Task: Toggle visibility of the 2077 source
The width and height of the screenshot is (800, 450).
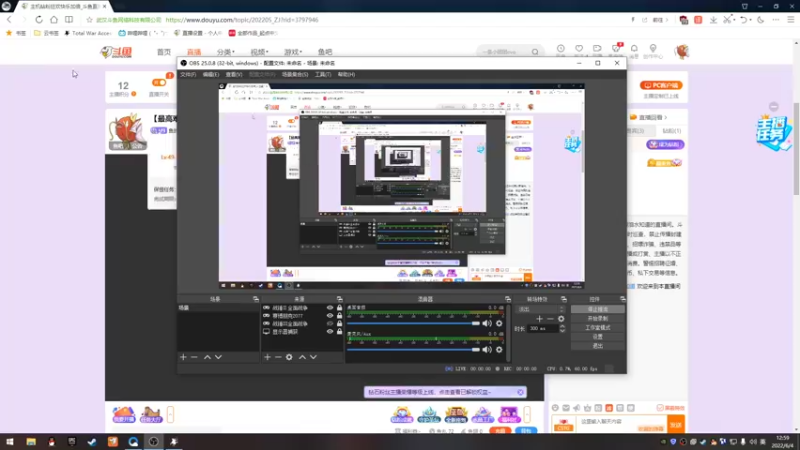Action: click(x=330, y=316)
